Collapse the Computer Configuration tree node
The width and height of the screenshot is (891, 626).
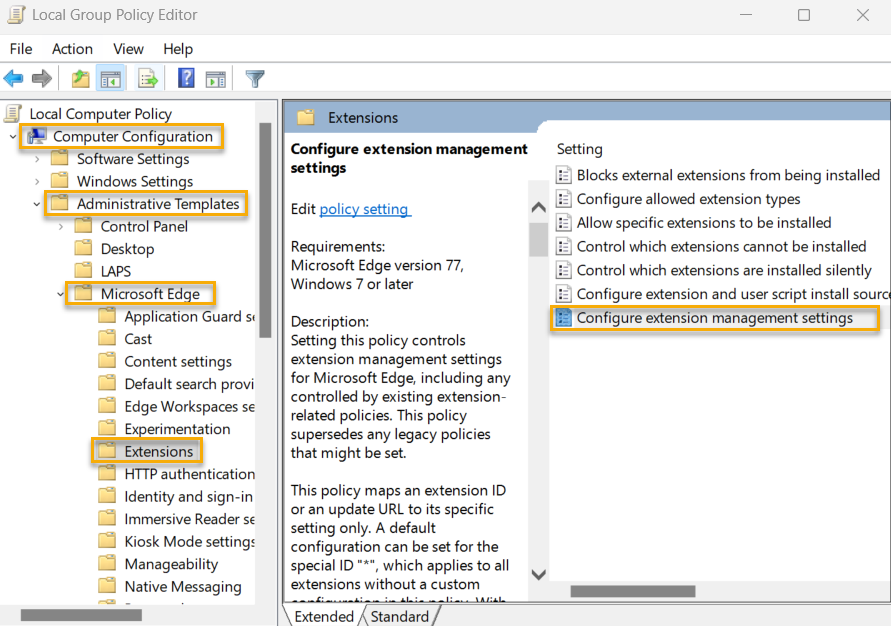(10, 136)
